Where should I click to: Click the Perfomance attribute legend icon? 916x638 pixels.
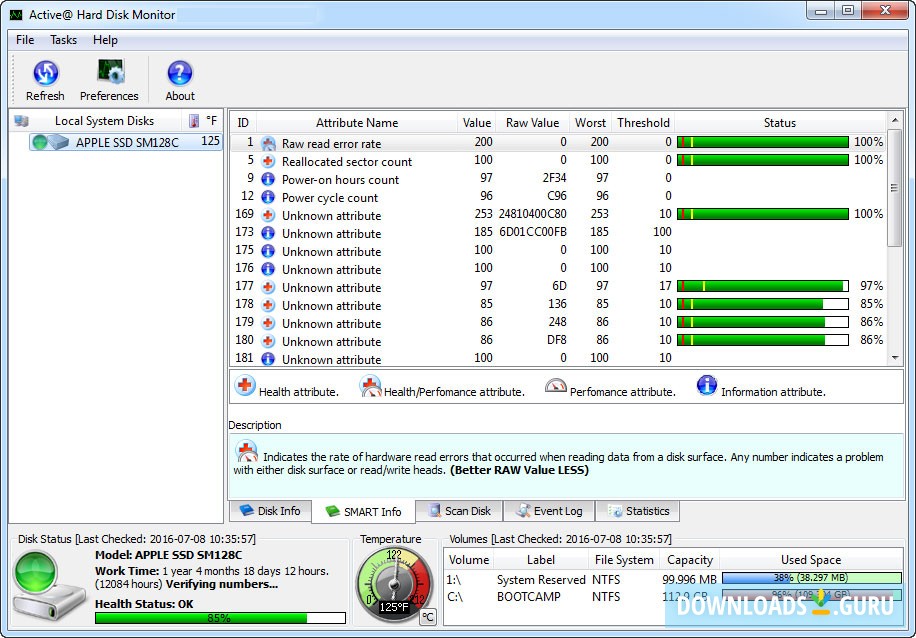555,386
